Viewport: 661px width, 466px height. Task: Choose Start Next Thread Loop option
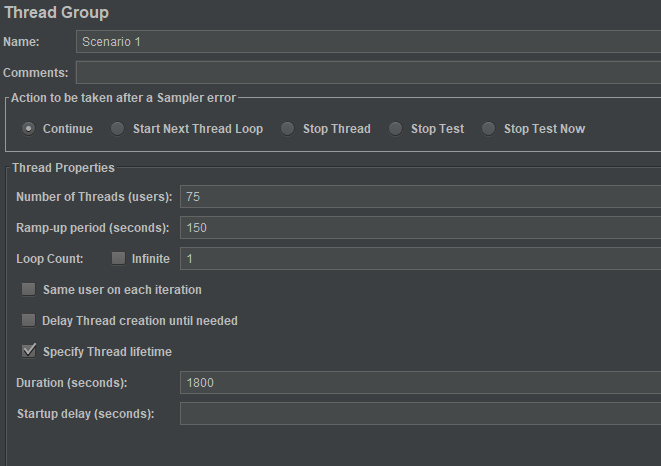pos(118,129)
